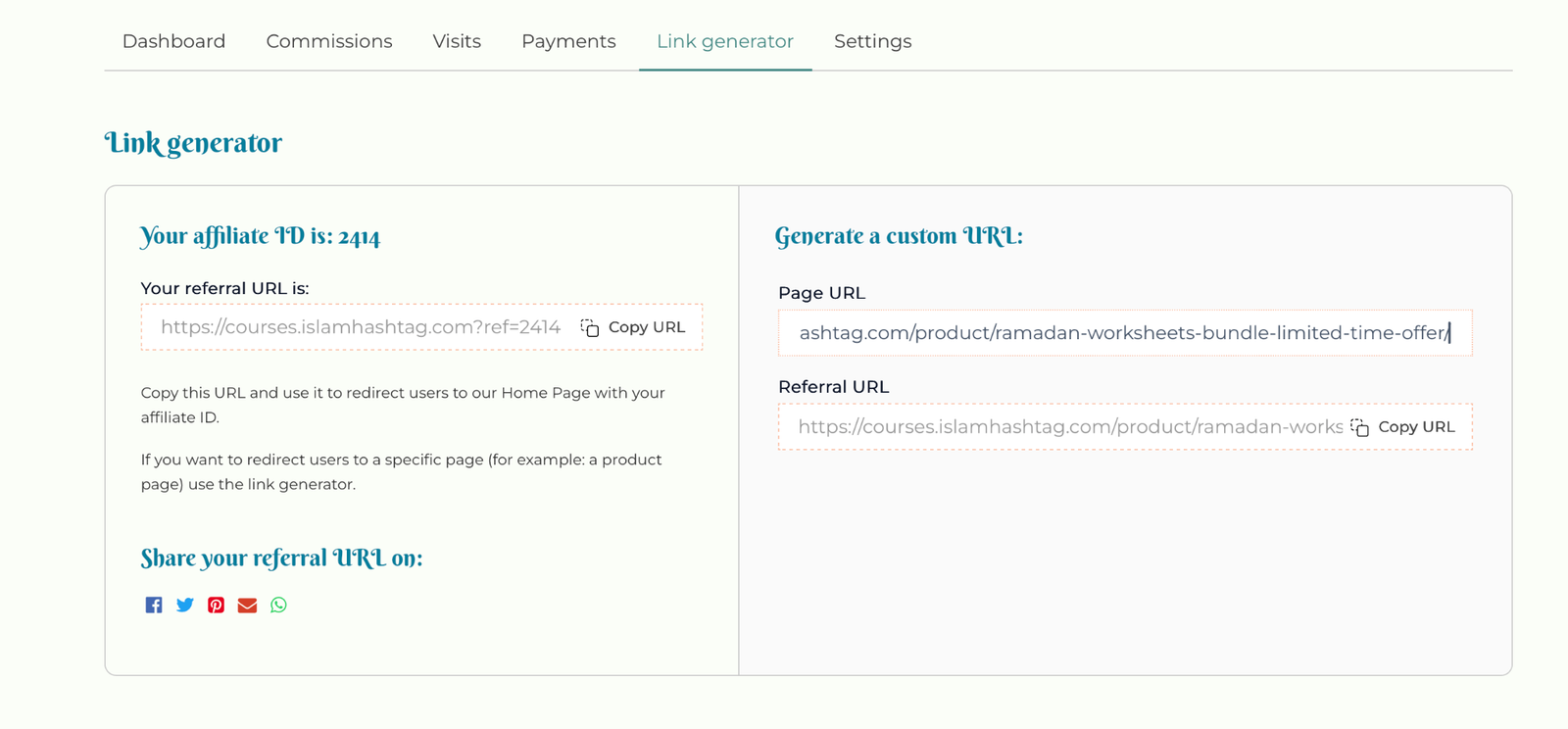Switch to the Commissions tab

coord(329,41)
